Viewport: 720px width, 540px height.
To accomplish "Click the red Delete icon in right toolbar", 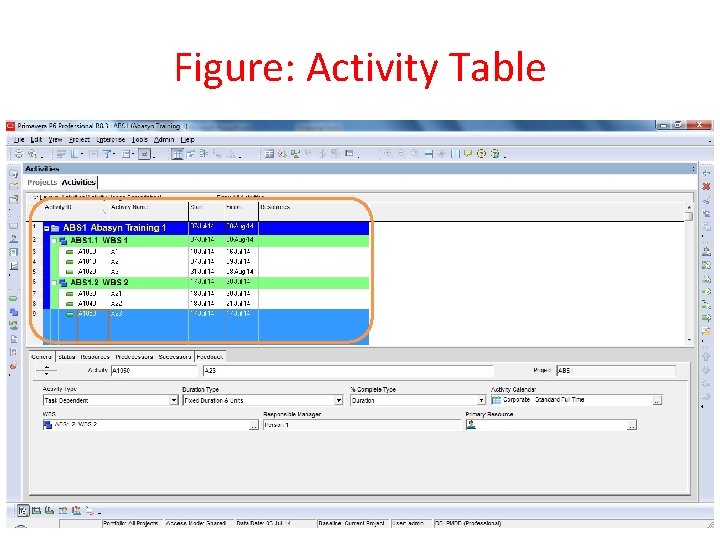I will [x=706, y=186].
